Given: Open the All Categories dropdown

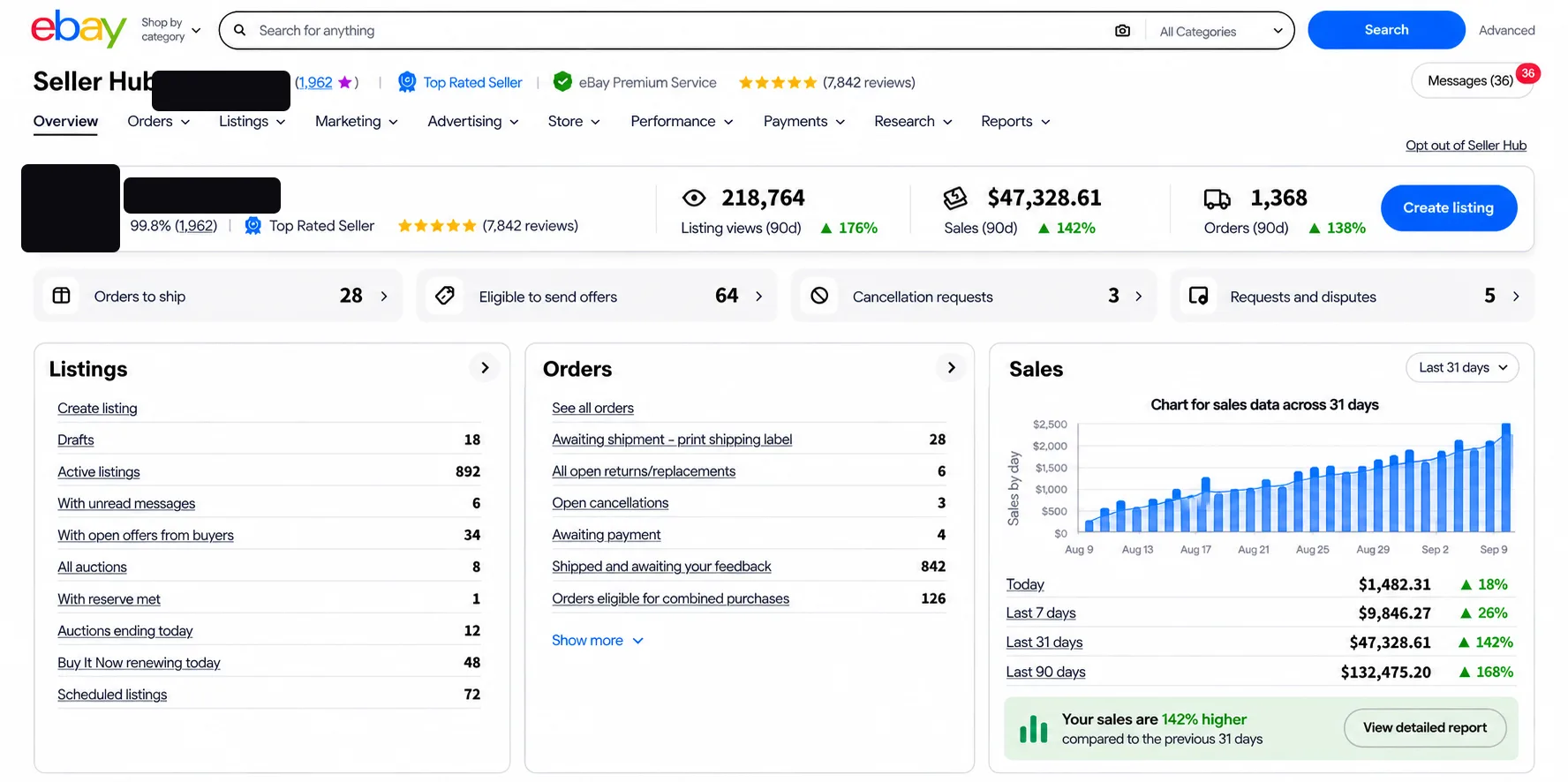Looking at the screenshot, I should point(1222,32).
